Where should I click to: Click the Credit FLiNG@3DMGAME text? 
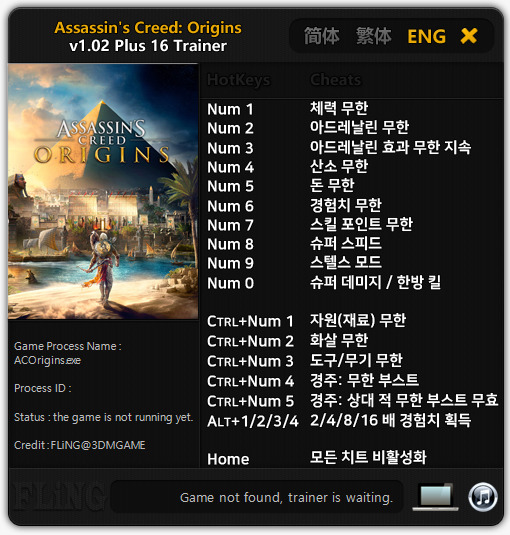pyautogui.click(x=80, y=445)
